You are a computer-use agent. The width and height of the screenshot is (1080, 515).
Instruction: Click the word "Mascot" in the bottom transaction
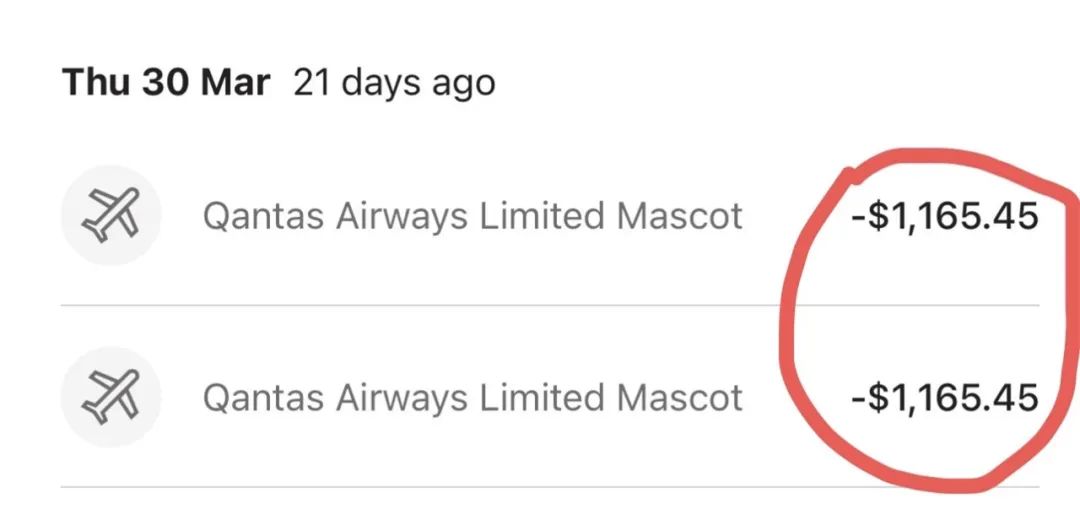tap(680, 398)
